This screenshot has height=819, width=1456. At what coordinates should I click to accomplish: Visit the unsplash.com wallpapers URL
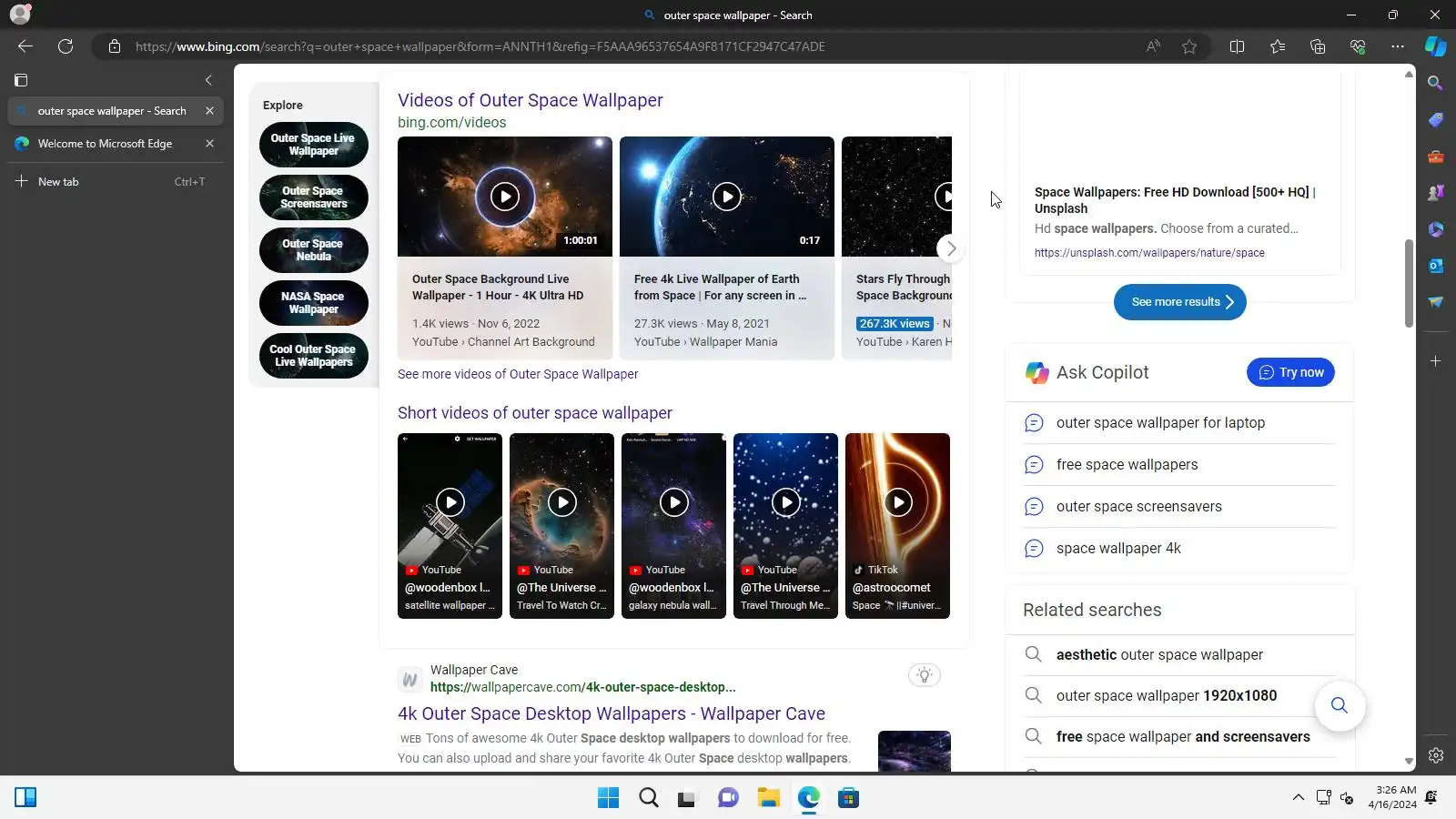1149,253
